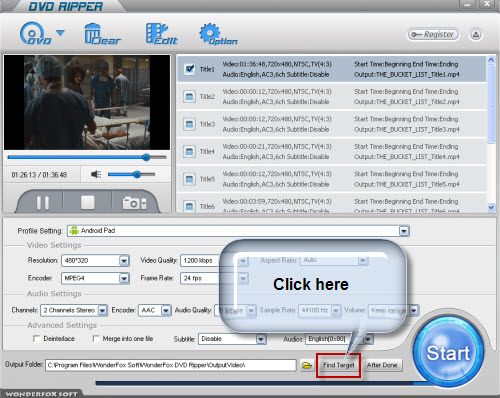Select Title4 video info 00:00:21 text

(277, 147)
